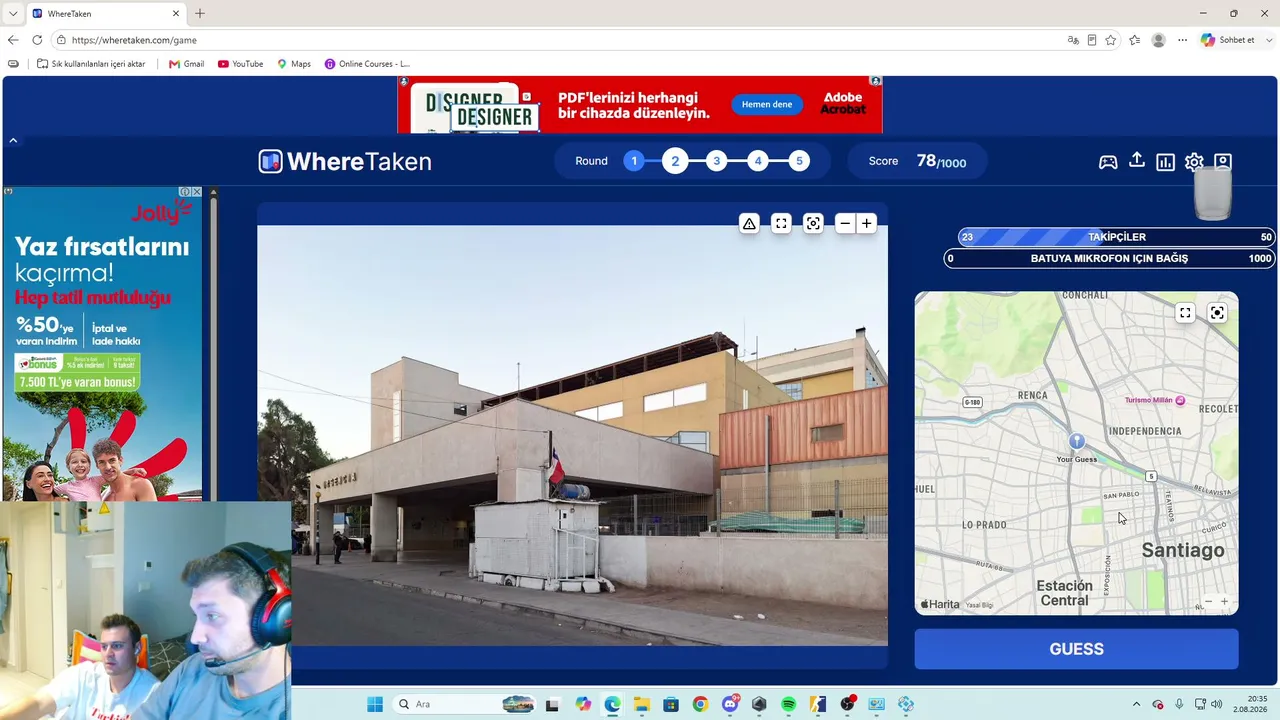
Task: Click the Santiago label on the map
Action: (x=1183, y=550)
